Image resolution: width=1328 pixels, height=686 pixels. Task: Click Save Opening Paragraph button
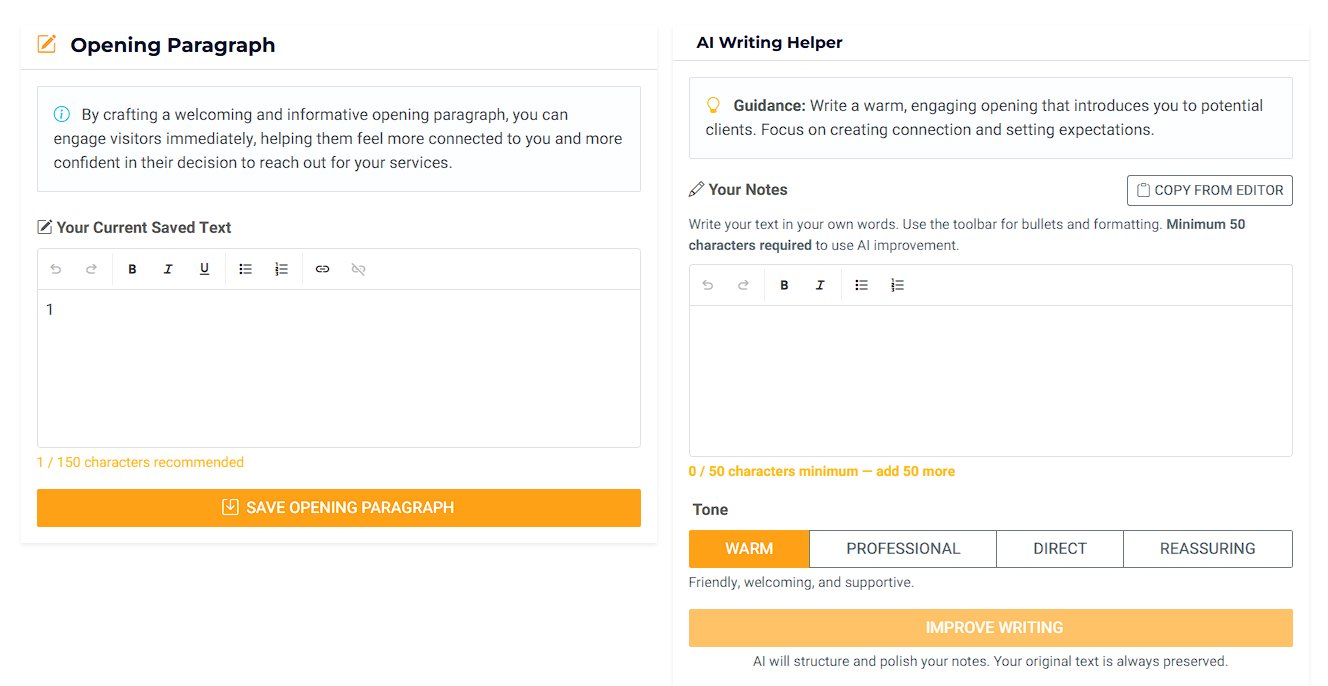tap(339, 508)
